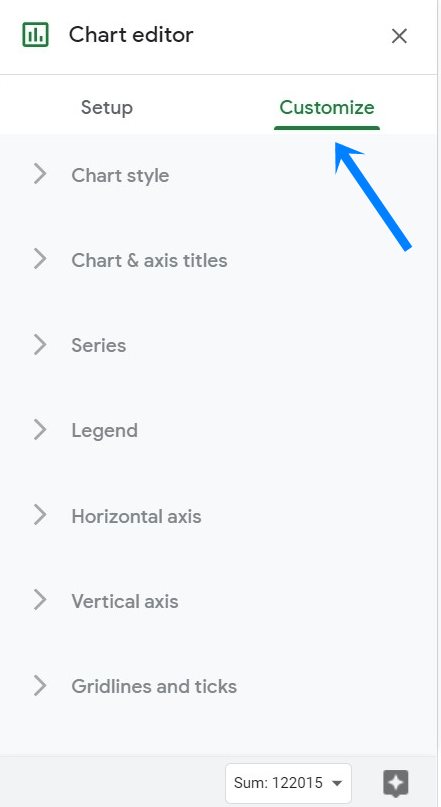Viewport: 441px width, 807px height.
Task: Open the Legend section label
Action: 104,431
